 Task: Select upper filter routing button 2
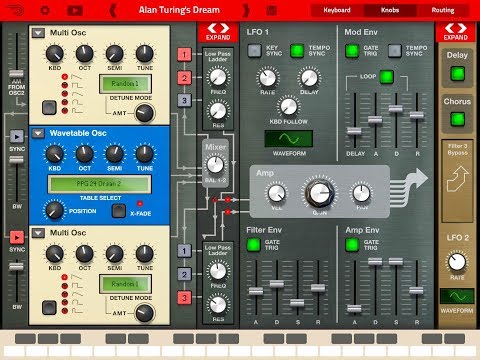click(184, 78)
